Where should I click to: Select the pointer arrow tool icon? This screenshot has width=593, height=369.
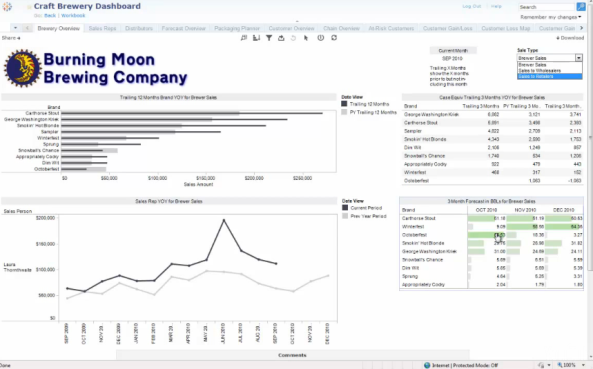point(306,38)
